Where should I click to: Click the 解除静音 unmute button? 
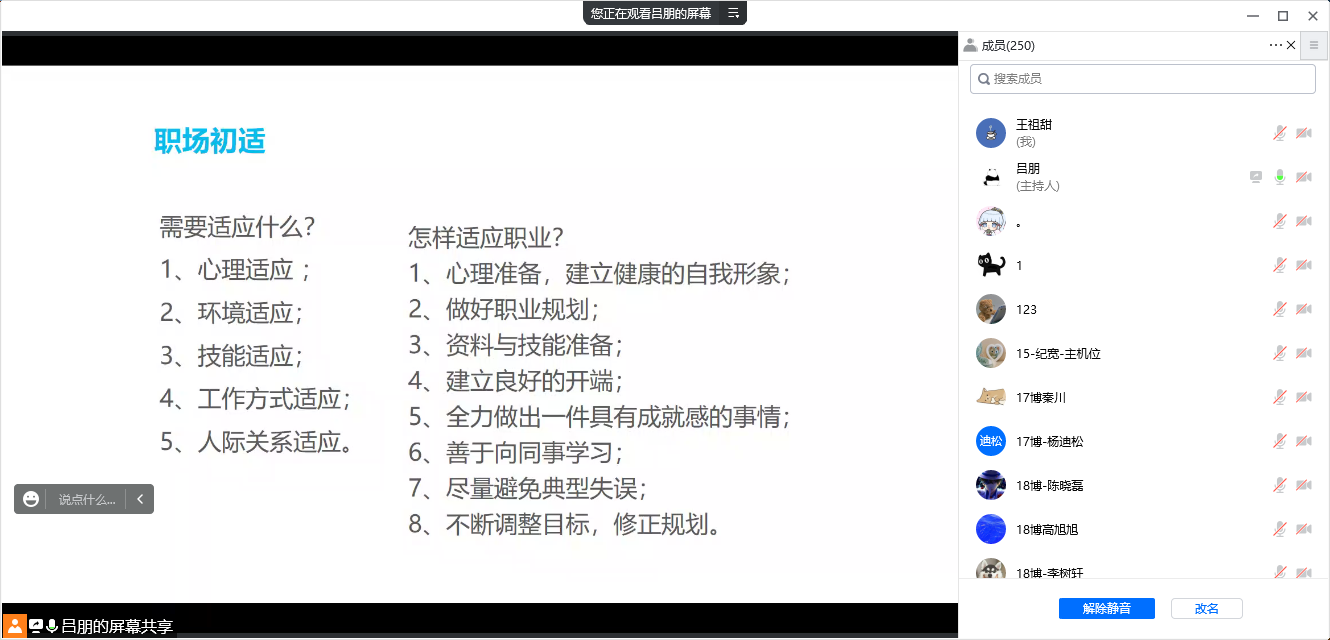1107,608
